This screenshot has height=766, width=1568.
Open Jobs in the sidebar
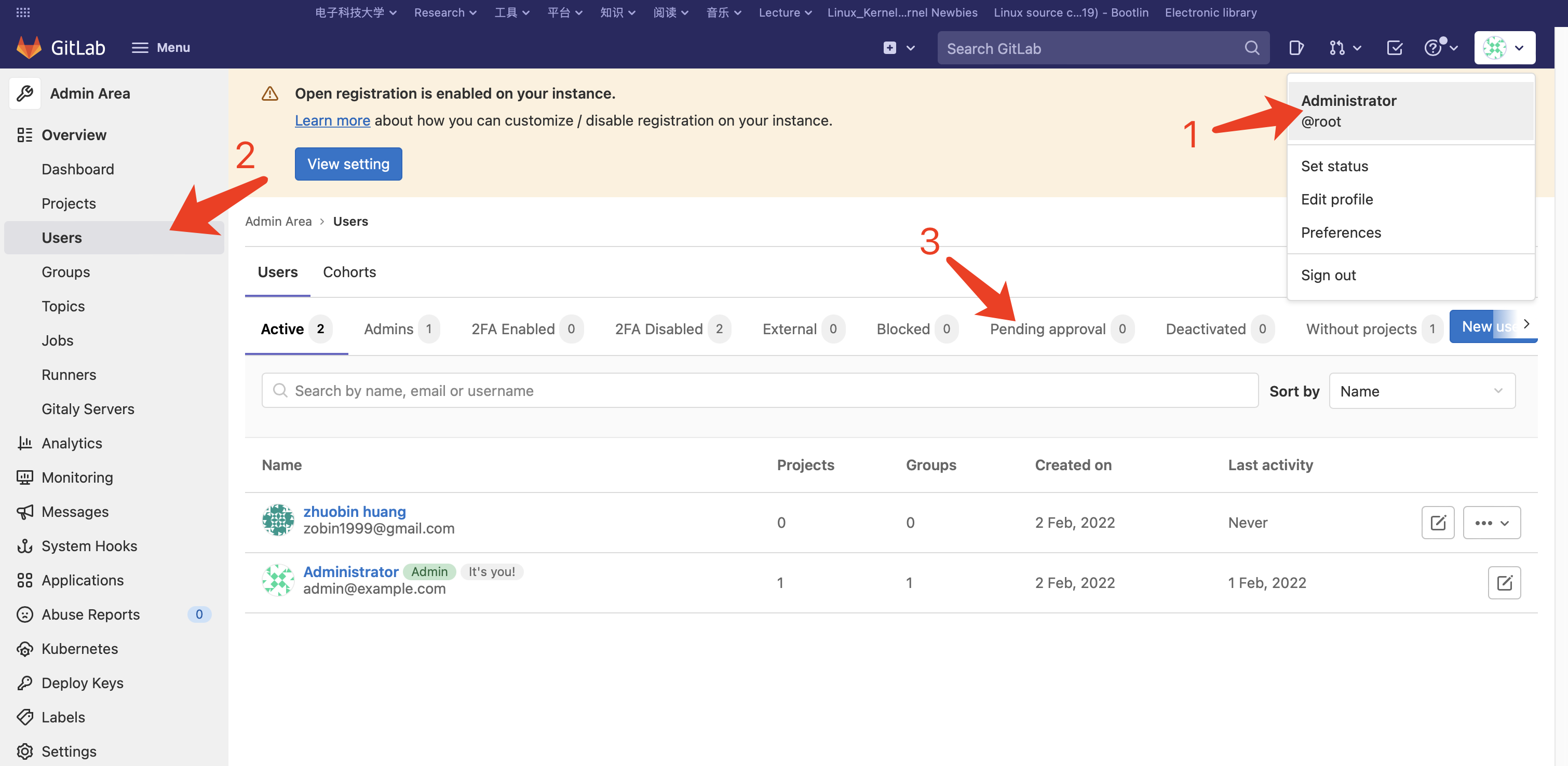coord(57,341)
